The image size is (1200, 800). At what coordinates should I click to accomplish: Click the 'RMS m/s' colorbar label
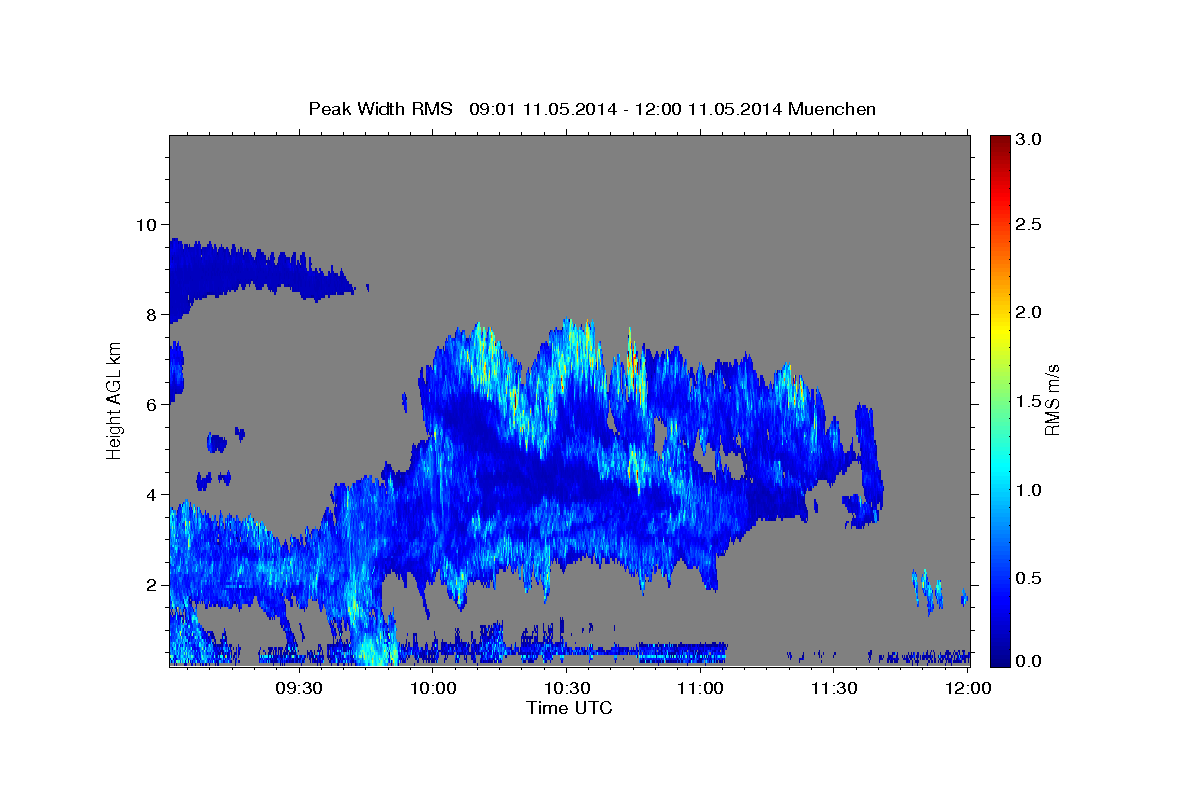coord(1051,400)
